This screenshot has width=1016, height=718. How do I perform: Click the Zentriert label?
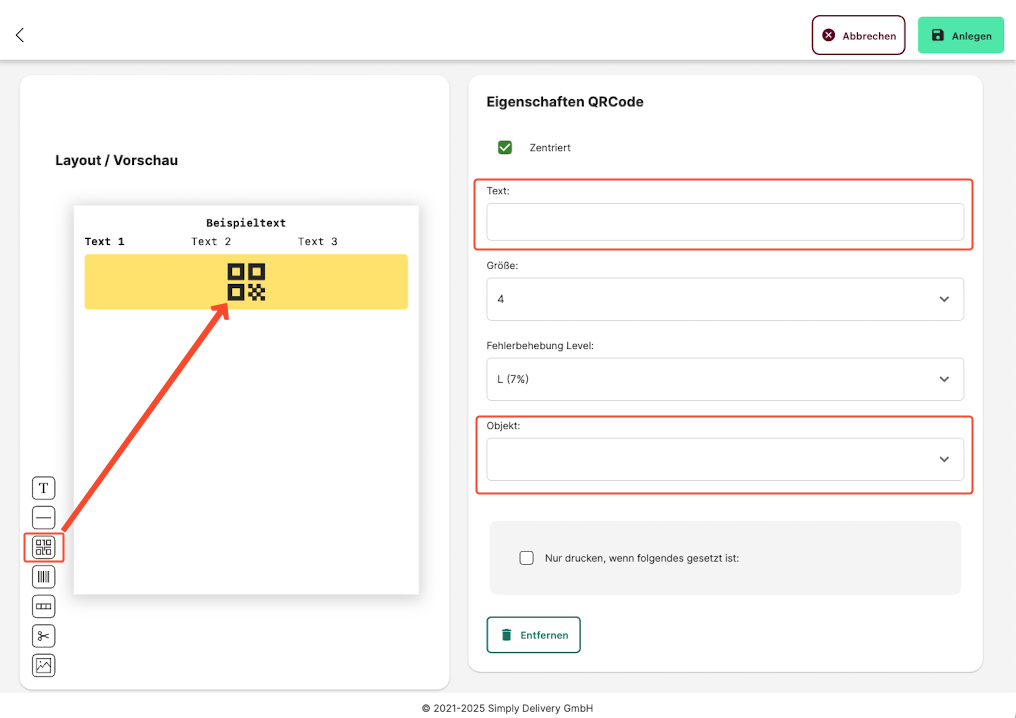click(550, 148)
